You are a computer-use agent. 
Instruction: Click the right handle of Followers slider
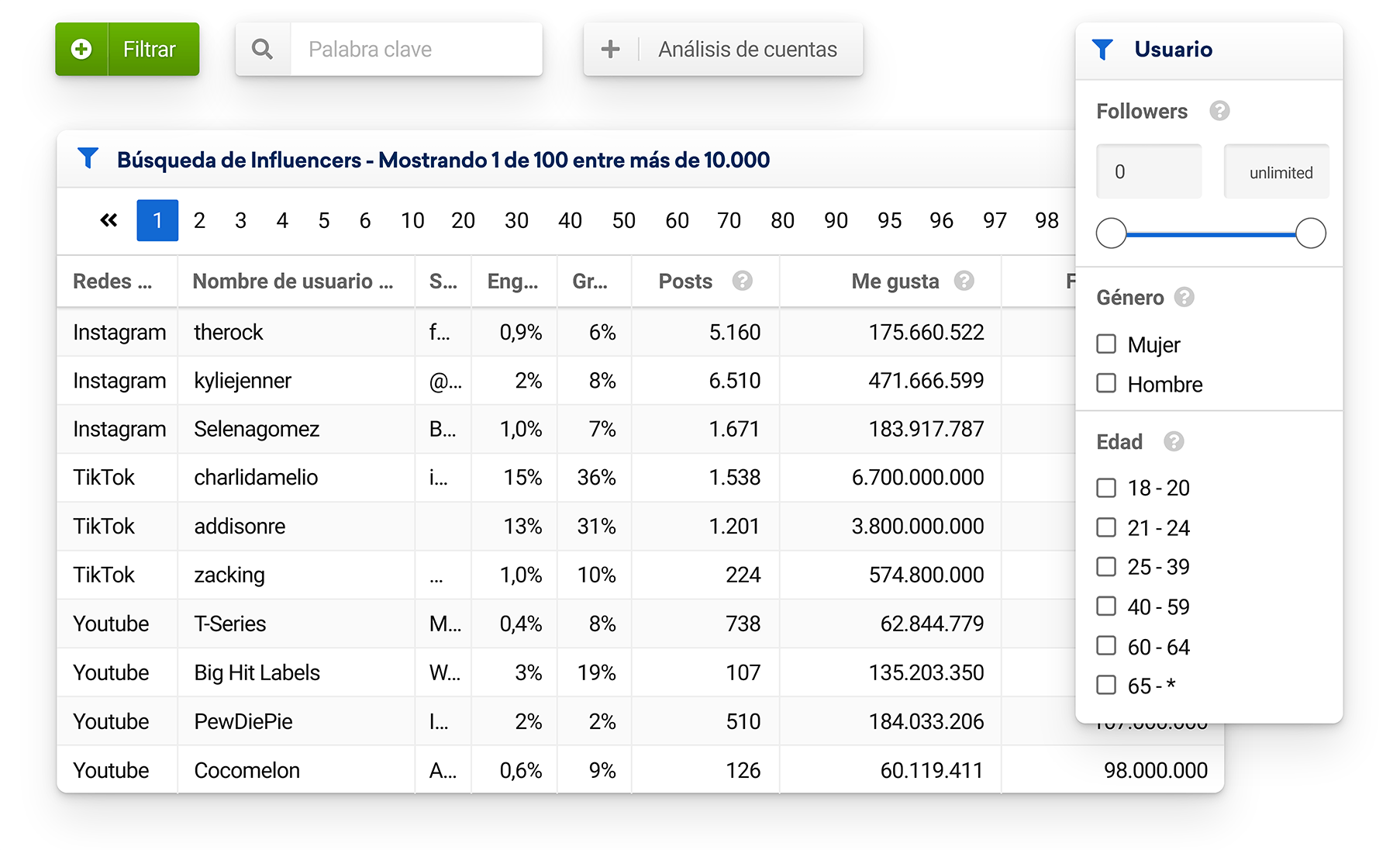click(x=1310, y=233)
